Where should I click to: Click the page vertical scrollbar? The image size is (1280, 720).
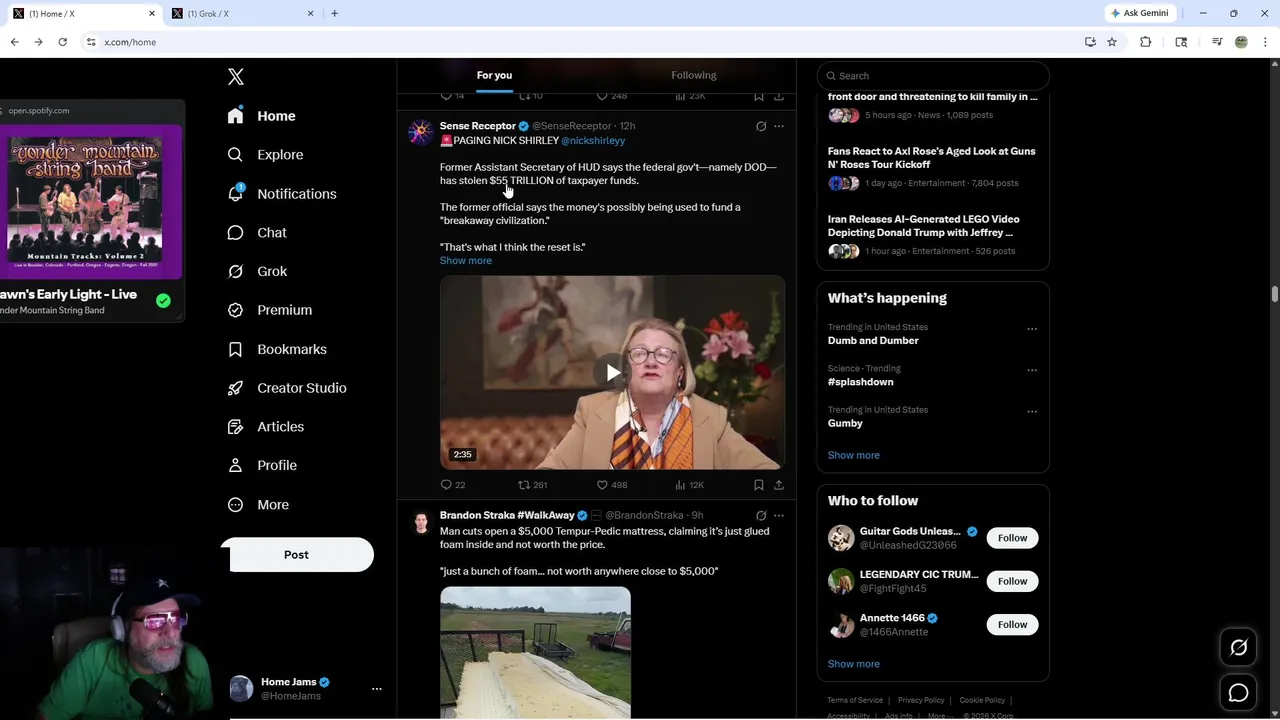click(1274, 294)
